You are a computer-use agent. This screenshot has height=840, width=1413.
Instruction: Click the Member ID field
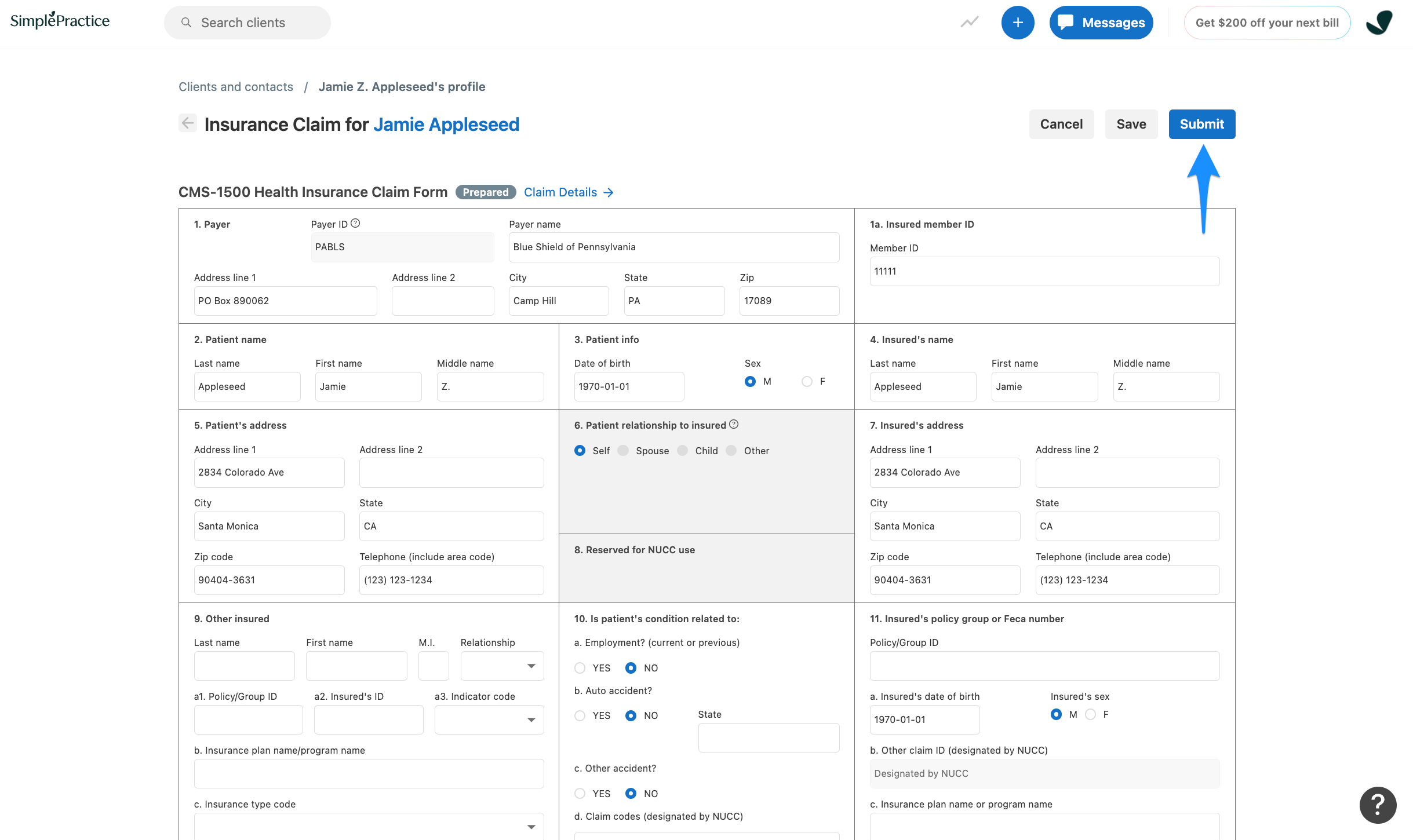[1044, 271]
